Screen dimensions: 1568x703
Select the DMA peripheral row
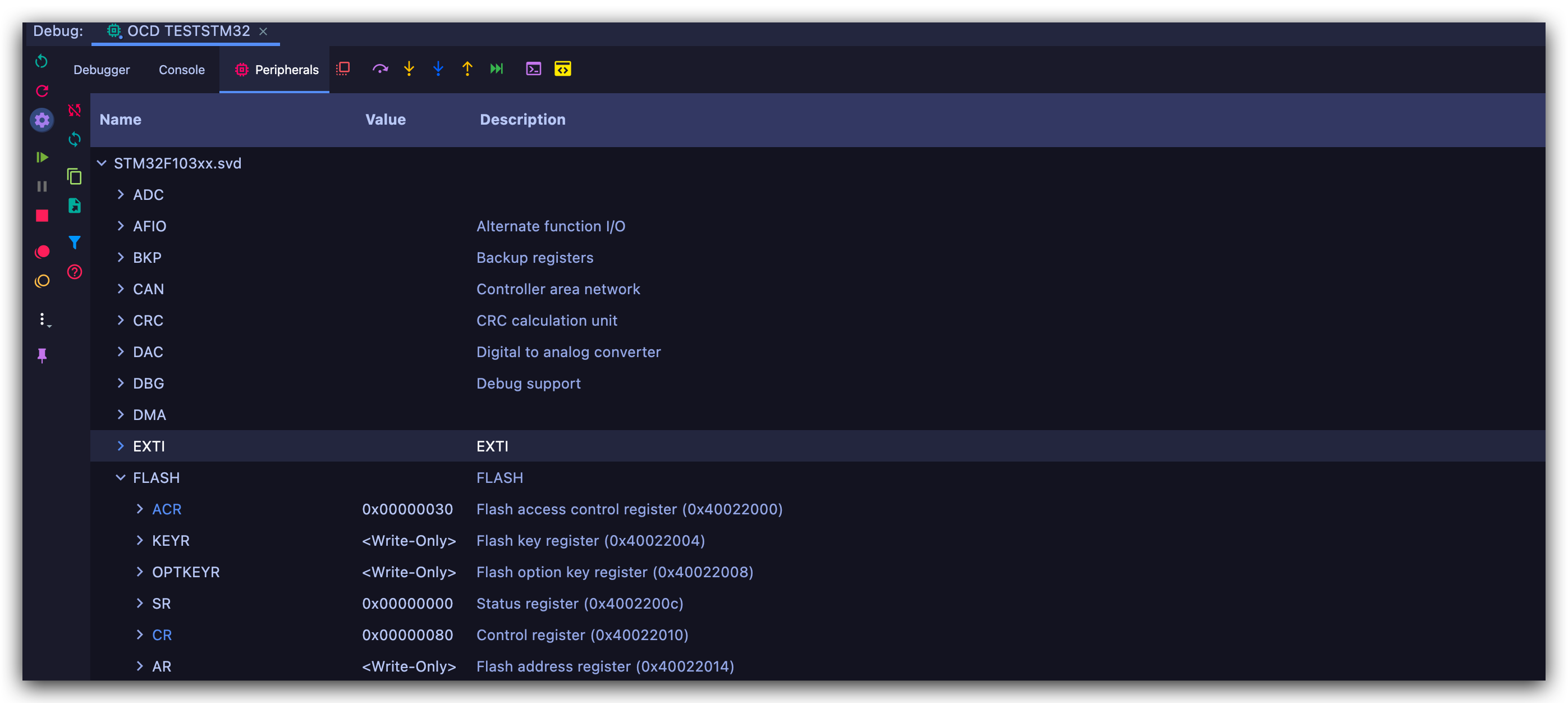pos(818,414)
